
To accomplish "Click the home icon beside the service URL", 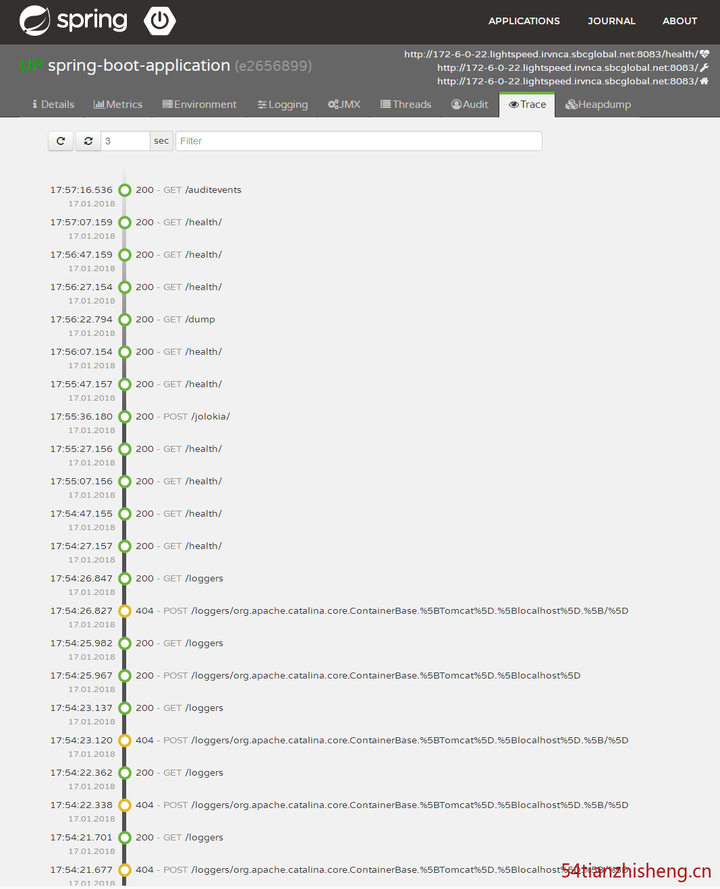I will point(704,81).
